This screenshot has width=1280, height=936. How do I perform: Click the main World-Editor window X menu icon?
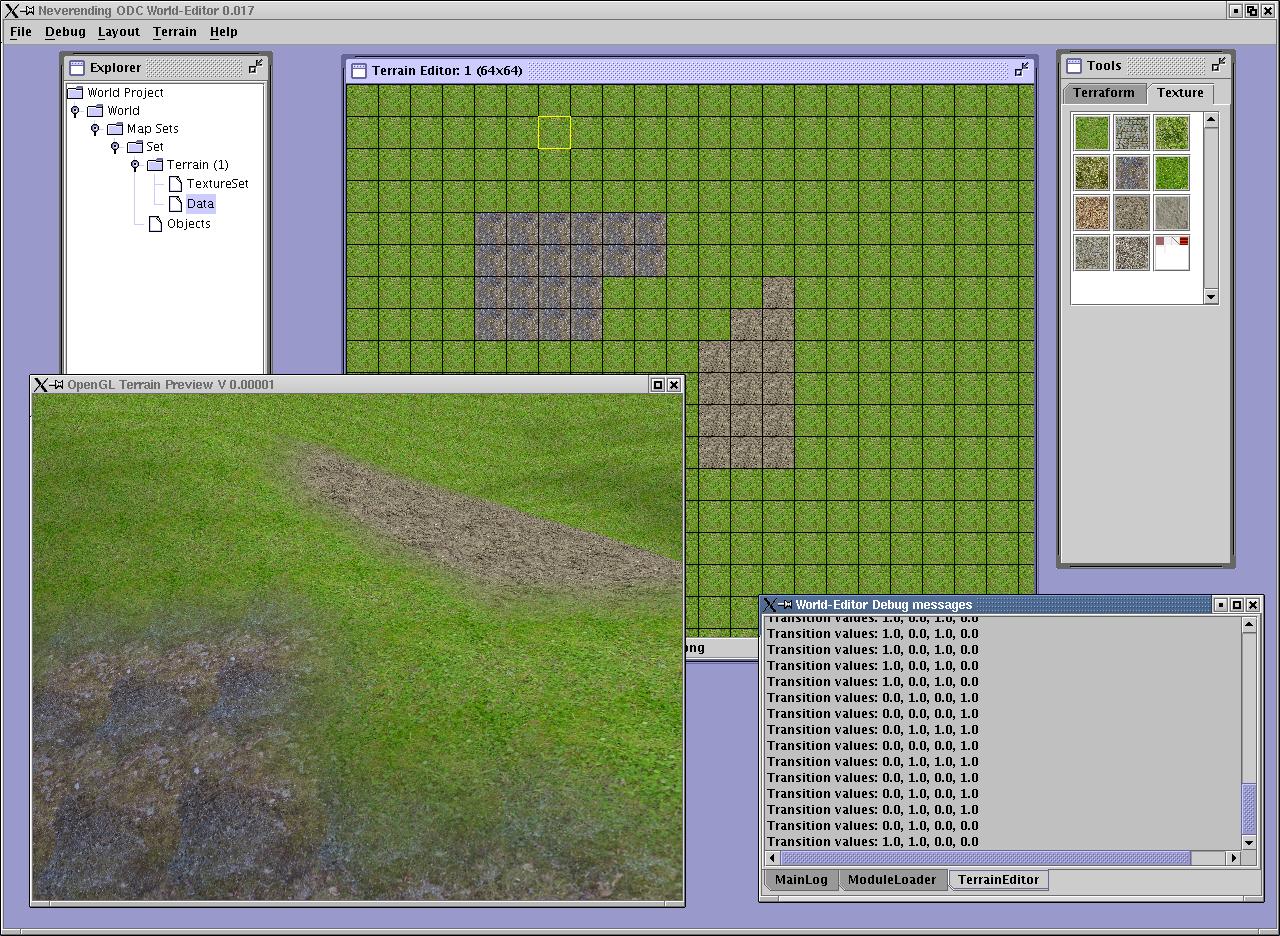point(11,11)
